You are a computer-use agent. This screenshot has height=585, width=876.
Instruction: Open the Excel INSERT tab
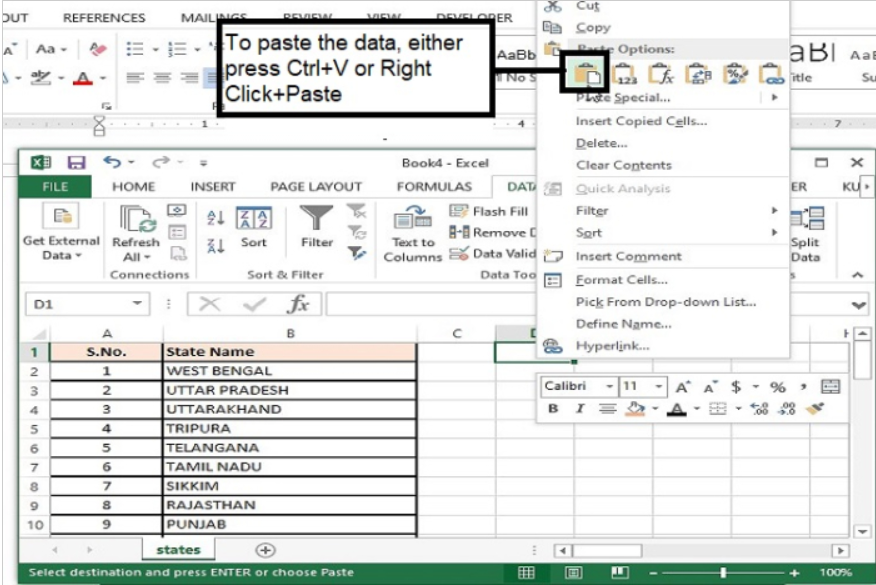(213, 187)
